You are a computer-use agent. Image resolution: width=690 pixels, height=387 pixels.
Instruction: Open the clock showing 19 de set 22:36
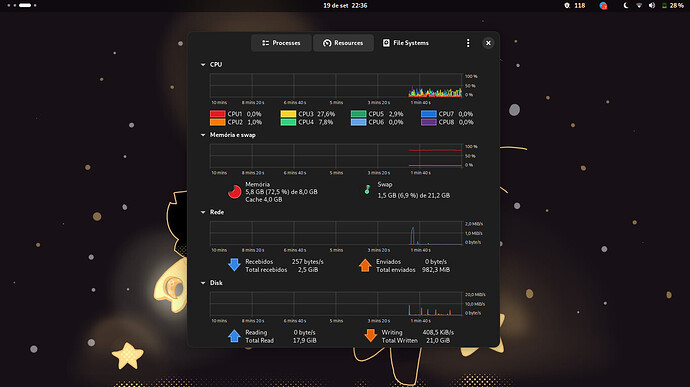tap(345, 5)
